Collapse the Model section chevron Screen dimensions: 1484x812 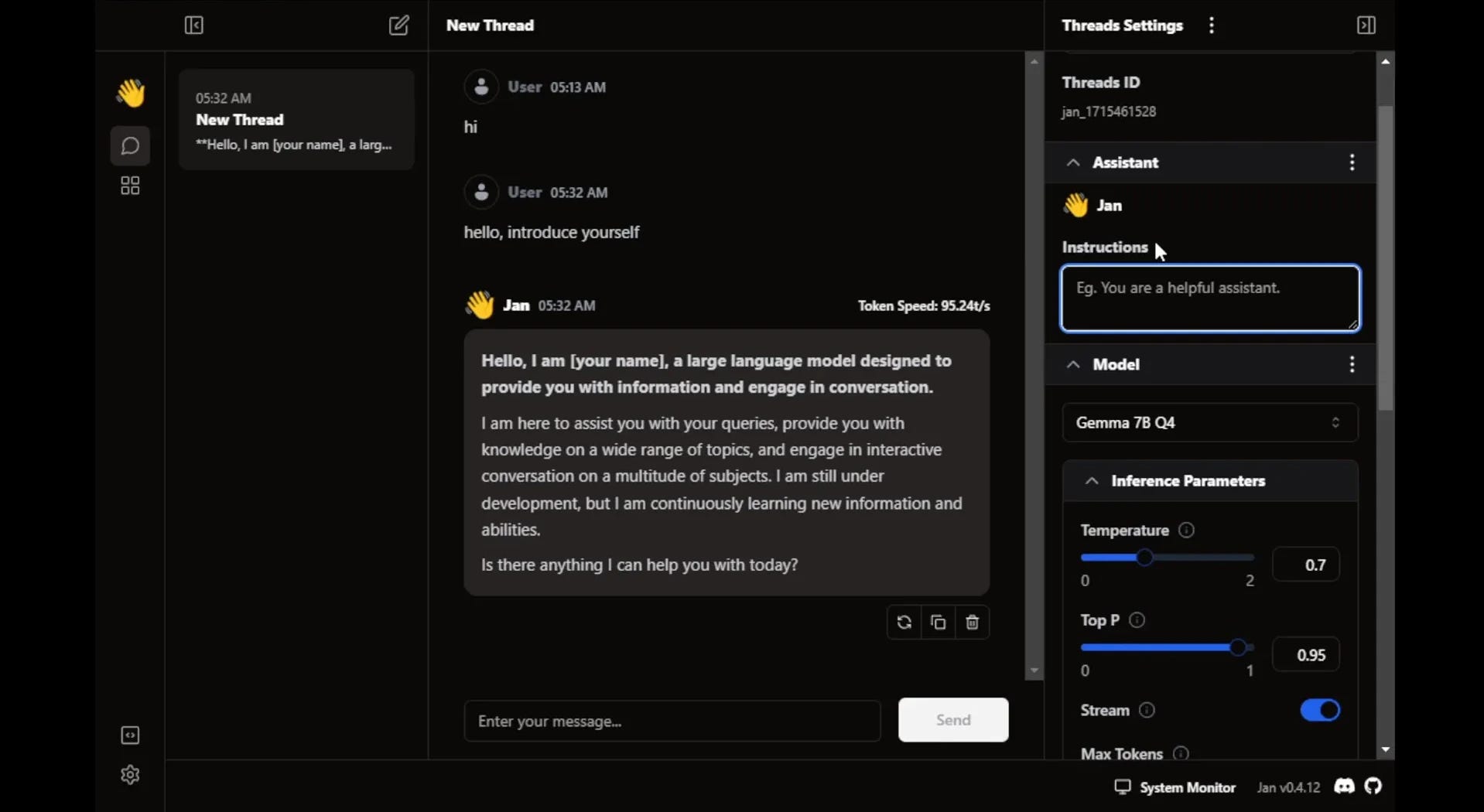tap(1073, 364)
